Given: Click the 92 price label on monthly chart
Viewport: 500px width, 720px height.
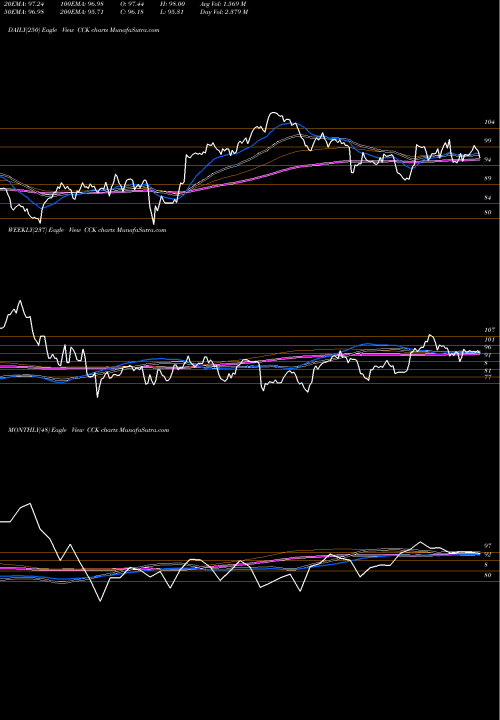Looking at the screenshot, I should coord(488,555).
